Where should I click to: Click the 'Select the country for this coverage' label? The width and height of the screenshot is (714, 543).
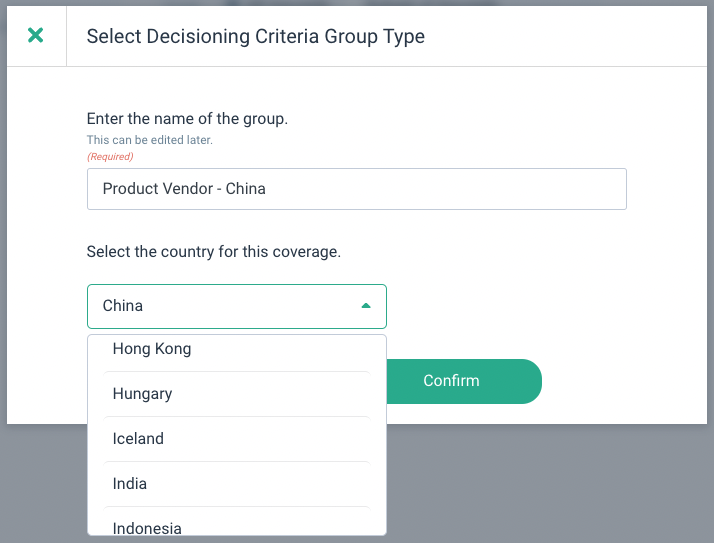point(214,252)
